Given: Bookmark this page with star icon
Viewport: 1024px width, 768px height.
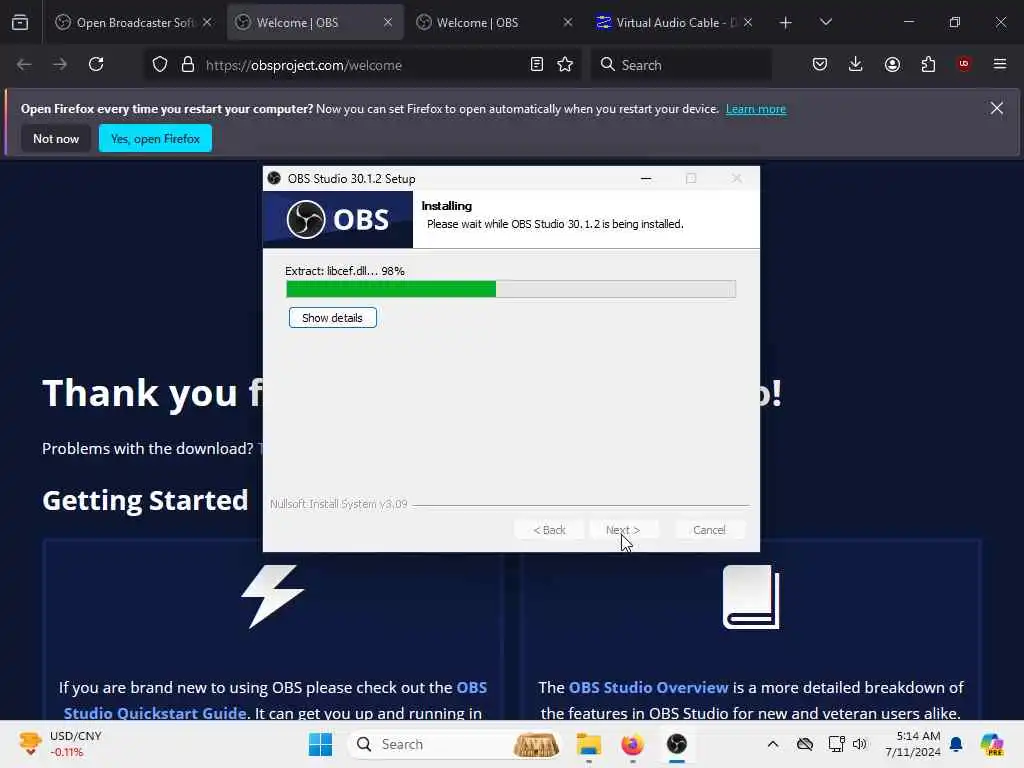Looking at the screenshot, I should [x=565, y=64].
